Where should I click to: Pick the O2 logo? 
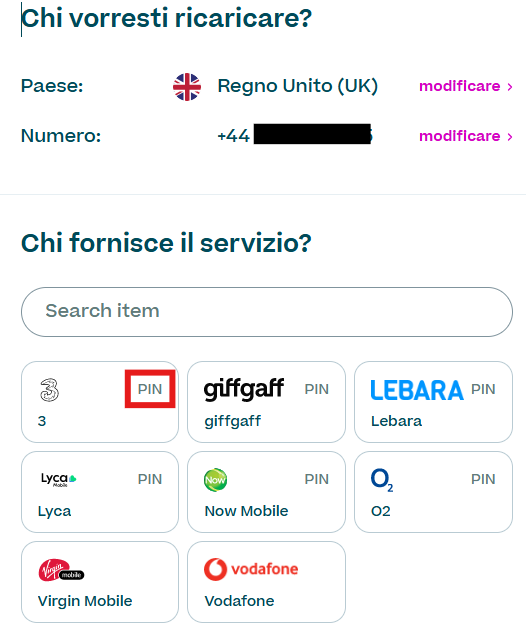point(382,480)
